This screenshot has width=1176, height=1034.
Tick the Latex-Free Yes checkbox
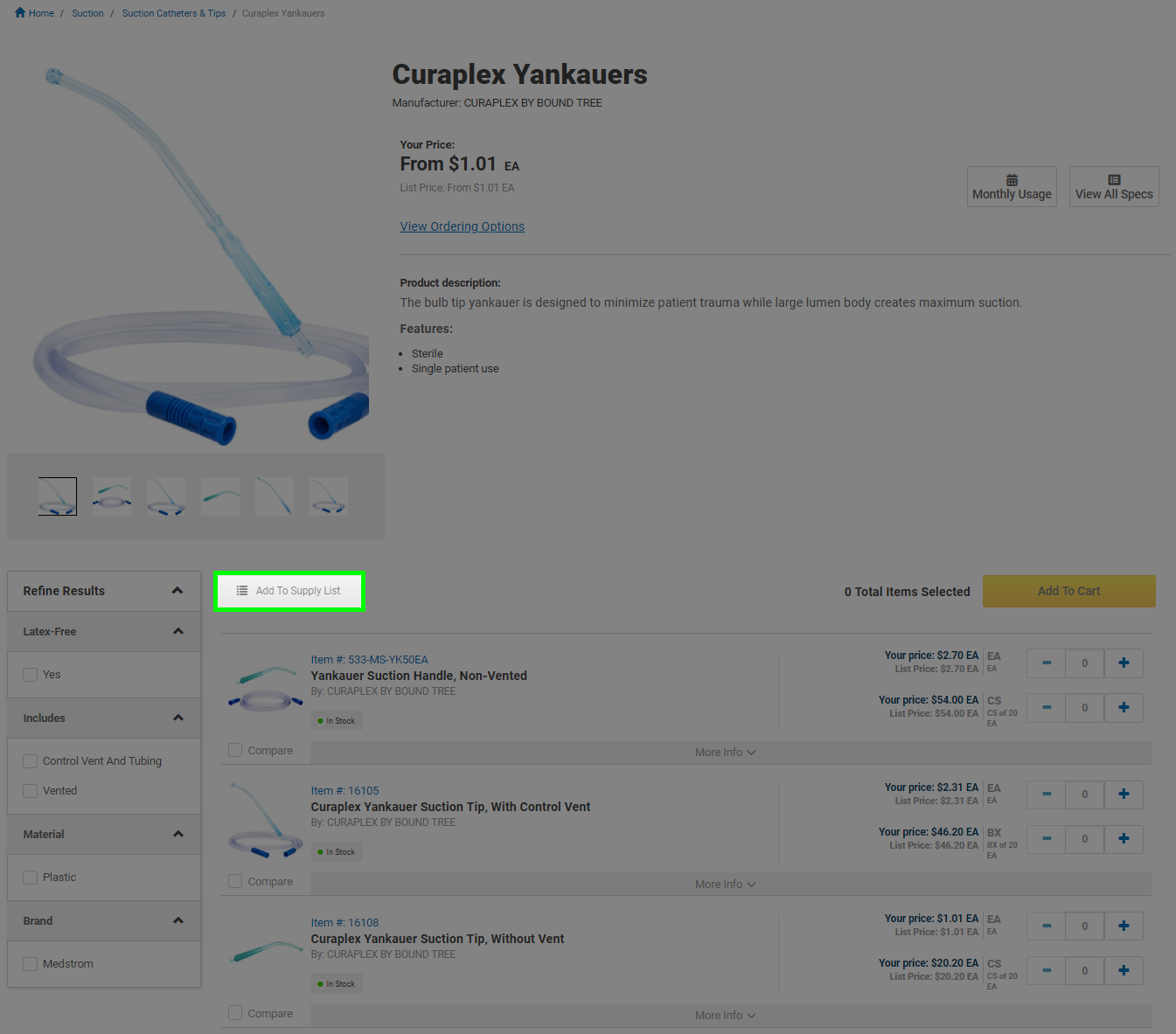point(31,675)
